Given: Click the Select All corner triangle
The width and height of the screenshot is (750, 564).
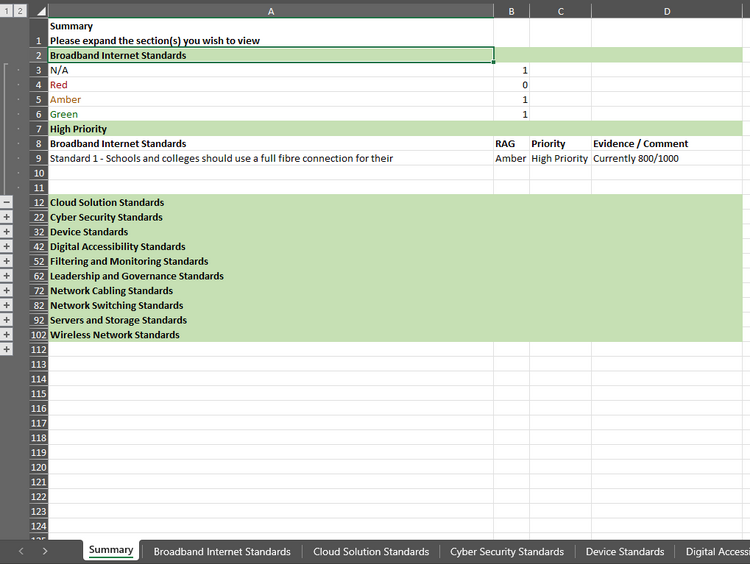Looking at the screenshot, I should tap(41, 11).
